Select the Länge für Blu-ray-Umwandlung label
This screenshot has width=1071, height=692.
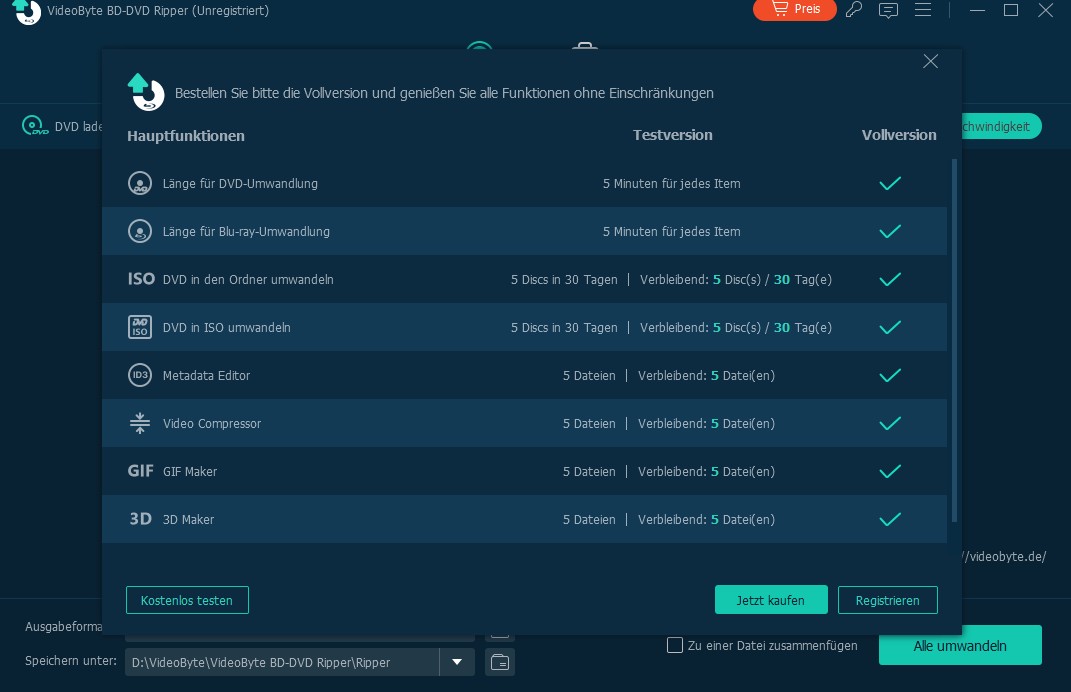[246, 231]
